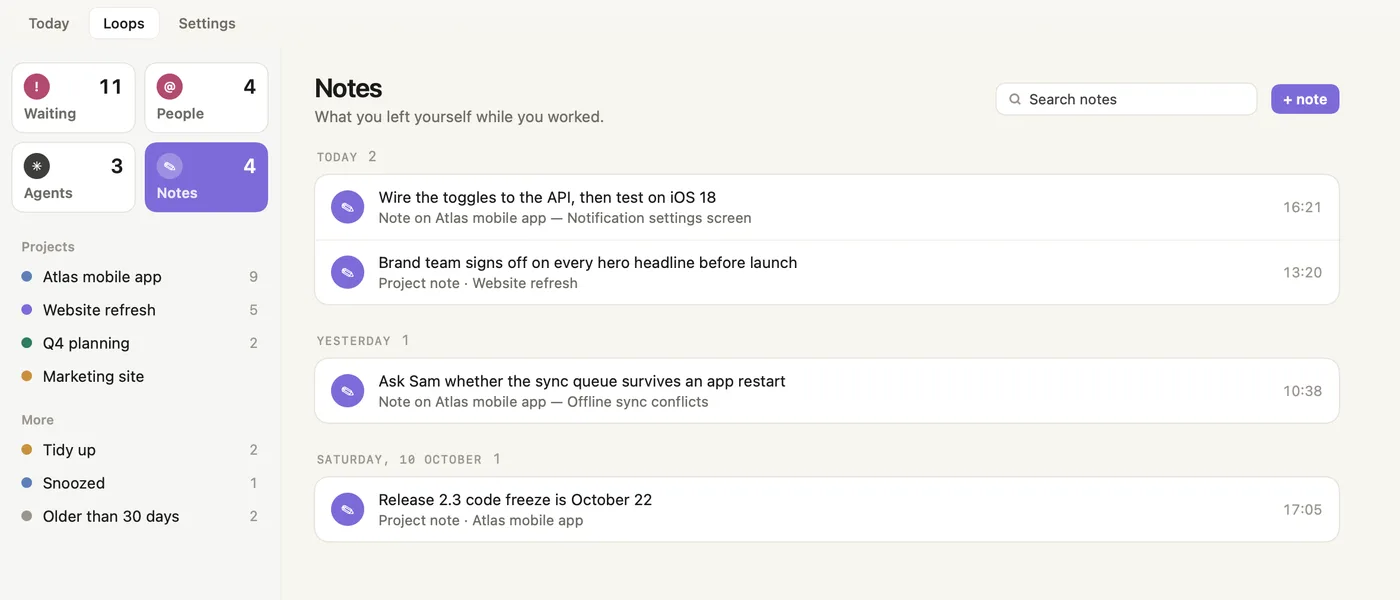
Task: Click pencil icon beside 'Brand team signs off' note
Action: point(348,272)
